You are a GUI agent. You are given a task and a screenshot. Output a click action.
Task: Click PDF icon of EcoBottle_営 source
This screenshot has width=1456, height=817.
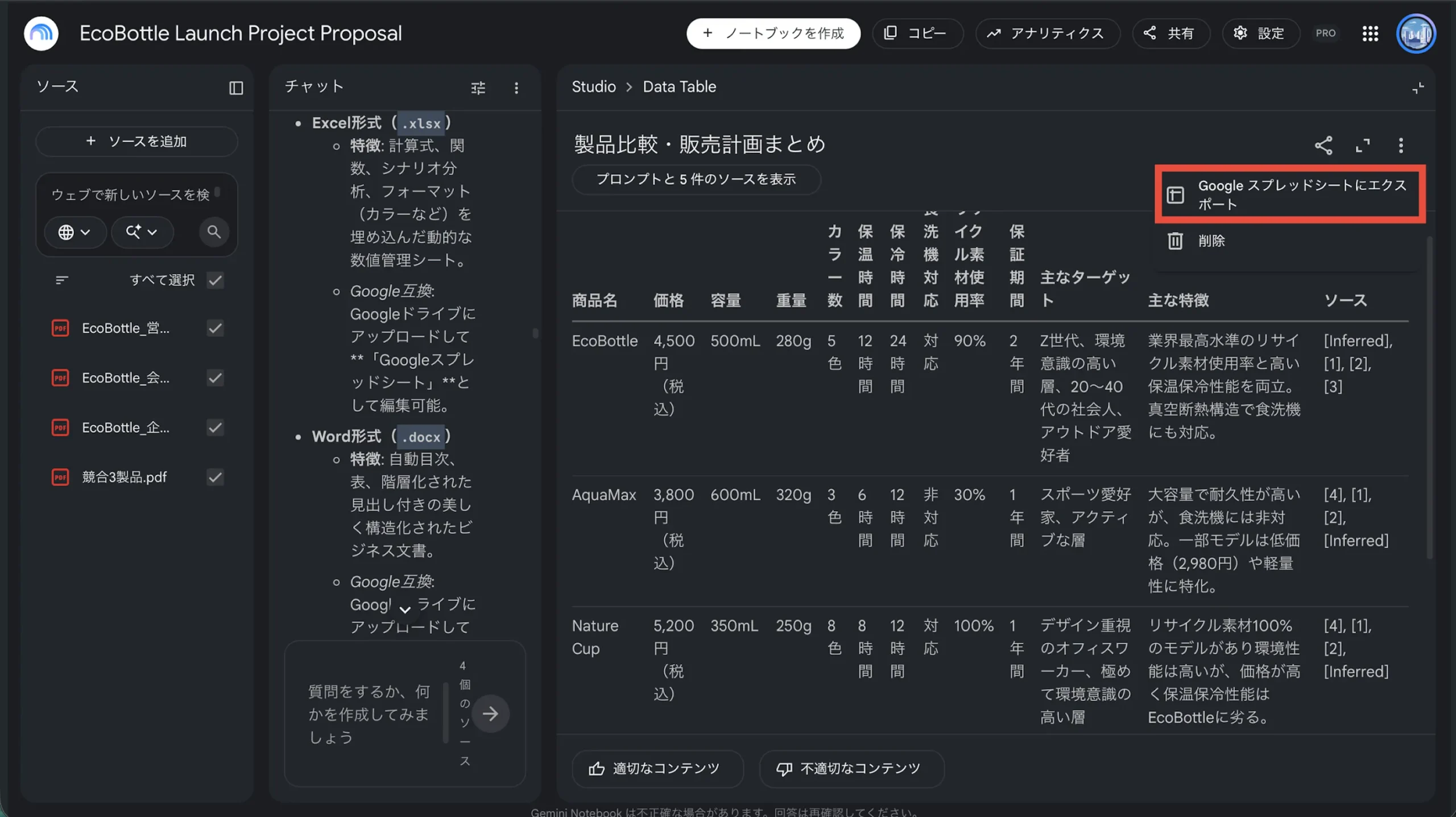point(60,328)
